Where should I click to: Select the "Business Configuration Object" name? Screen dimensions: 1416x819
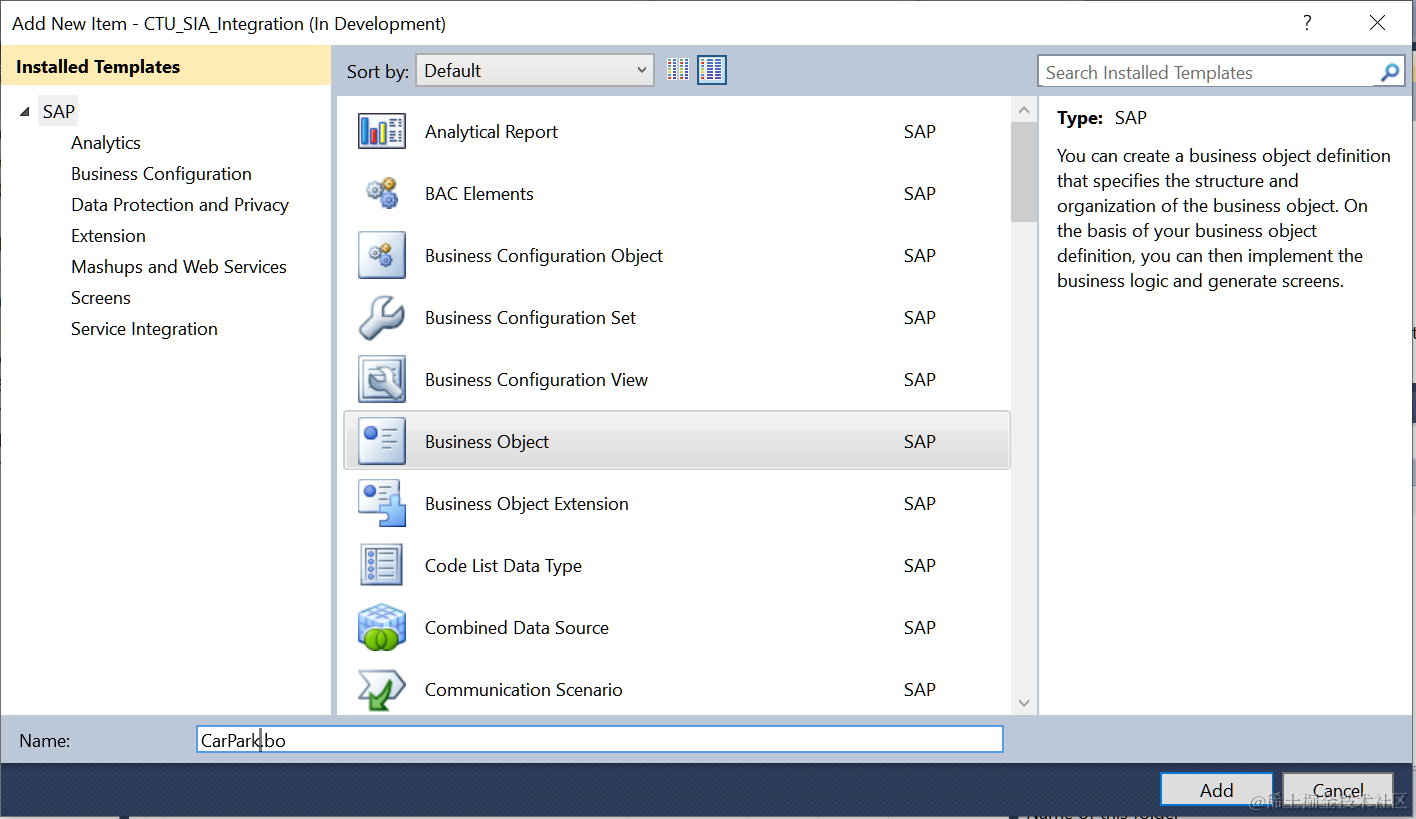pyautogui.click(x=544, y=256)
